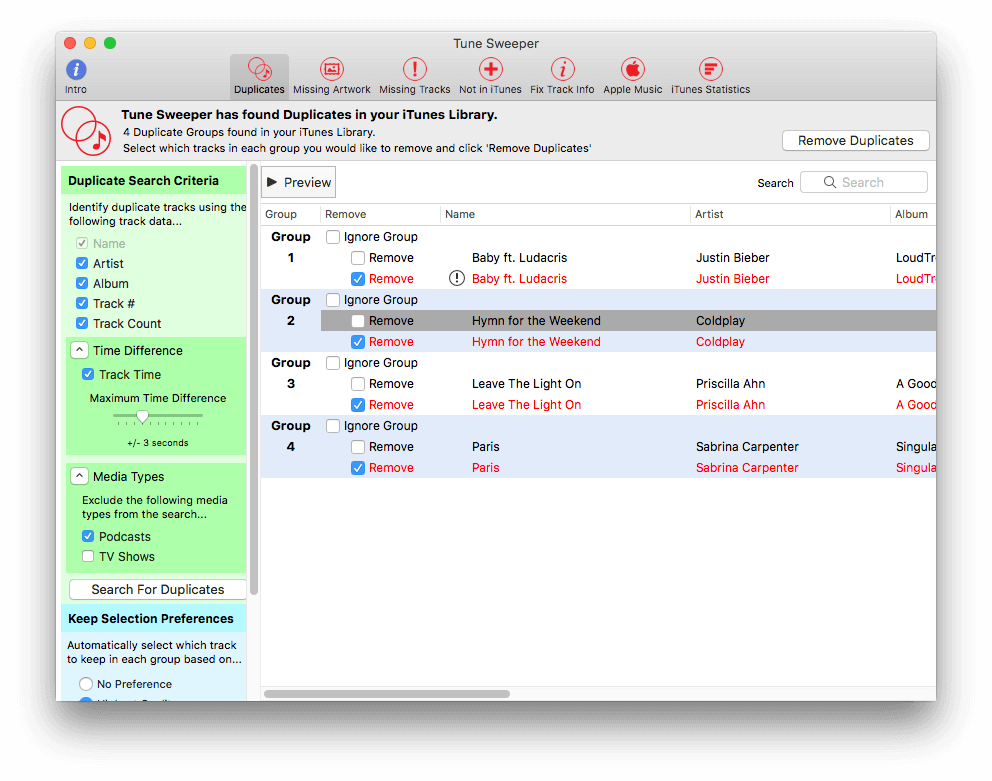Check Ignore Group for Group 3
Image resolution: width=992 pixels, height=781 pixels.
(x=333, y=363)
